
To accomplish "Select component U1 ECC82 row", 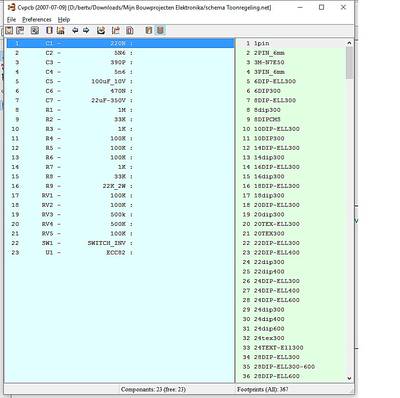I will tap(120, 253).
